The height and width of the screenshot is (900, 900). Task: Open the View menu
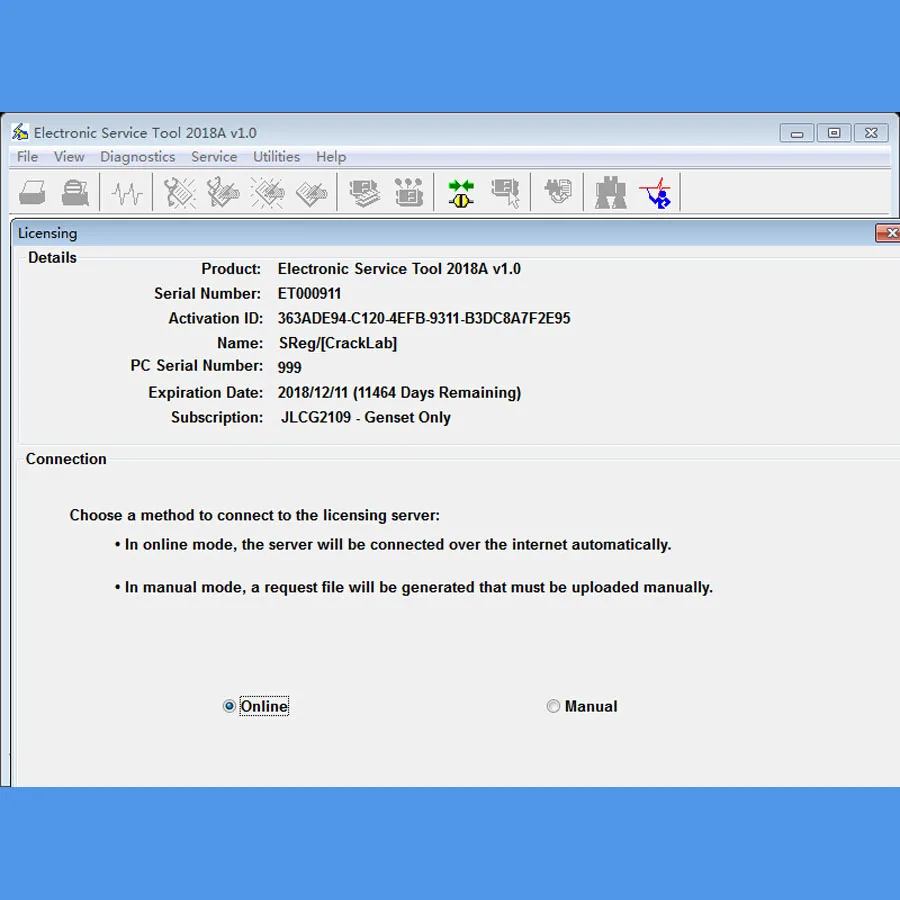[69, 157]
